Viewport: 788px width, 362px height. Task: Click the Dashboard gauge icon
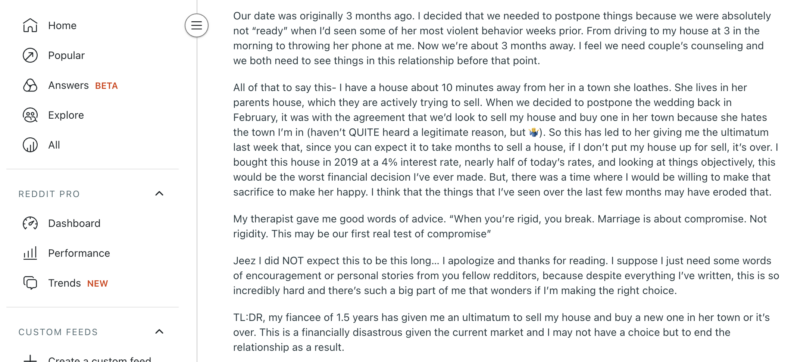click(30, 223)
